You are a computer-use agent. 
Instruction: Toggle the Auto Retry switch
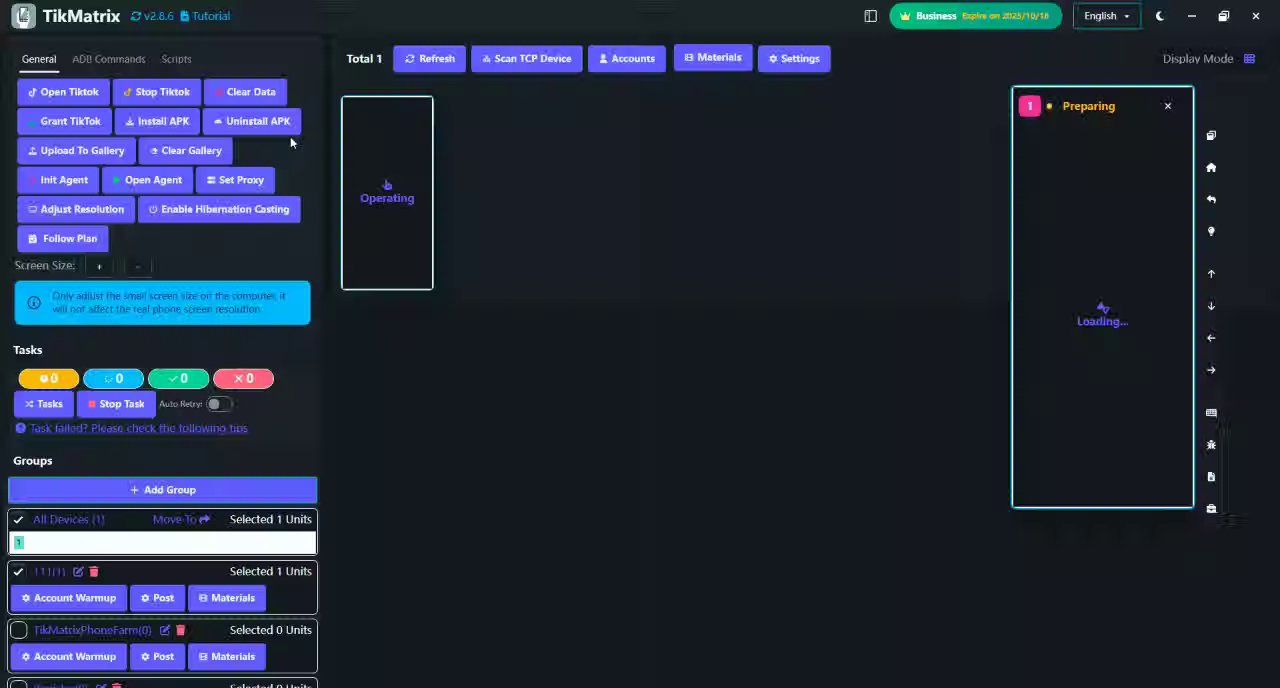coord(219,404)
